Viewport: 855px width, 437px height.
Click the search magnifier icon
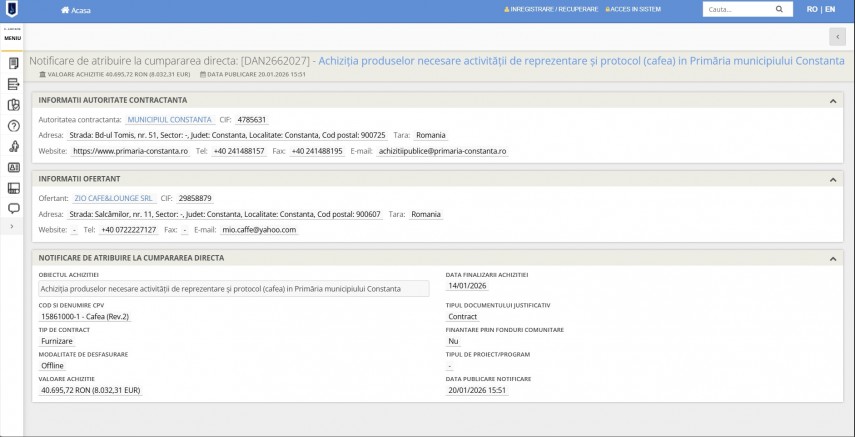tap(779, 10)
